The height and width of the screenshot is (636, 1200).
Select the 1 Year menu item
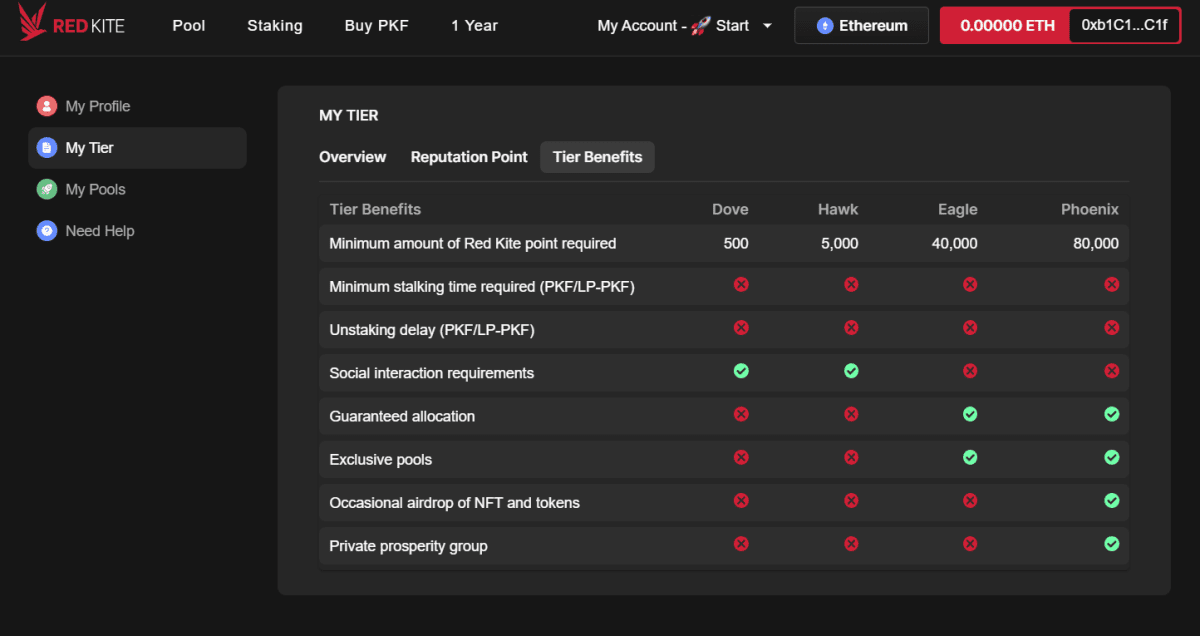click(474, 26)
